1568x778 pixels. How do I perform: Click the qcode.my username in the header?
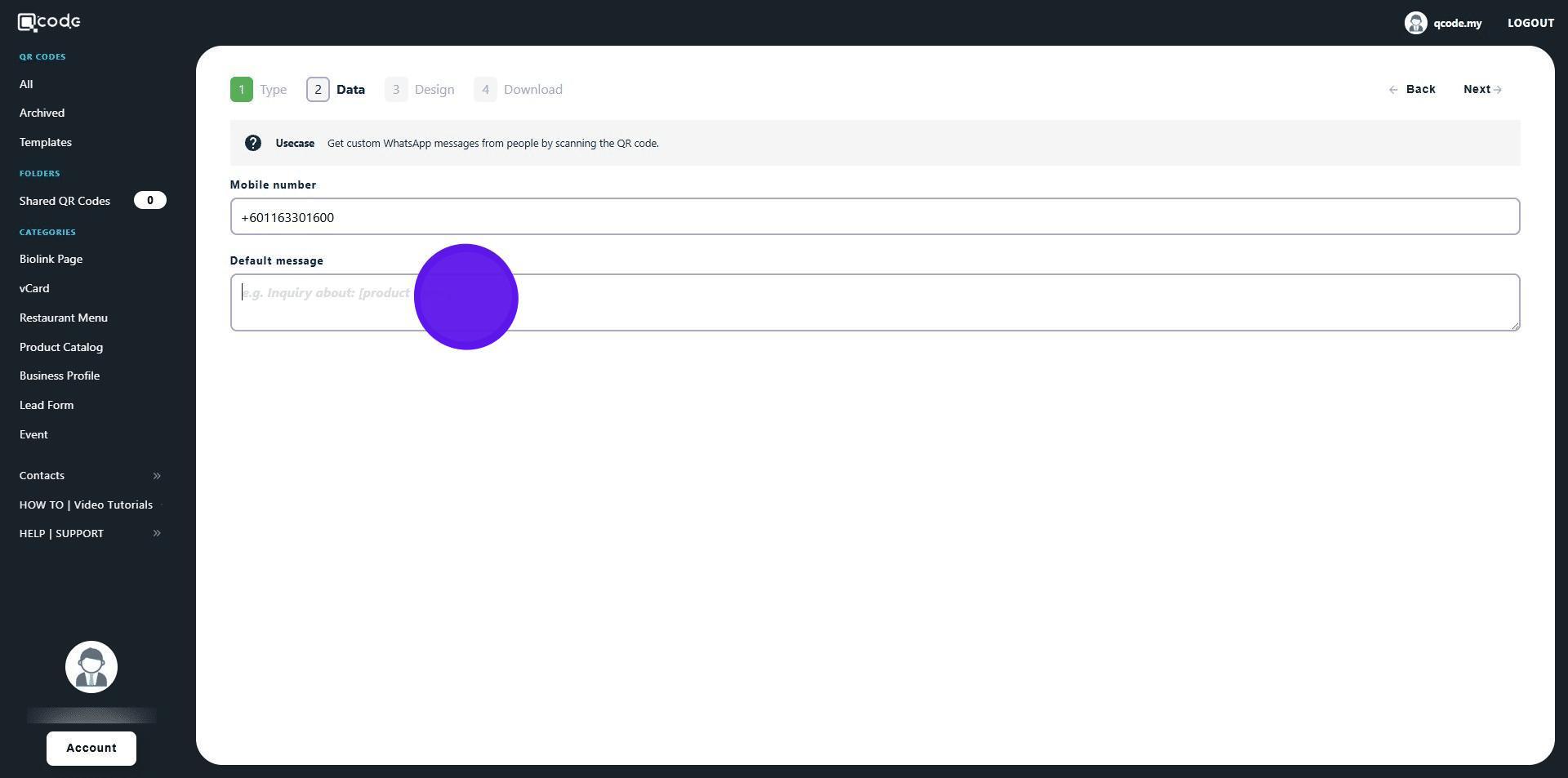click(x=1457, y=23)
